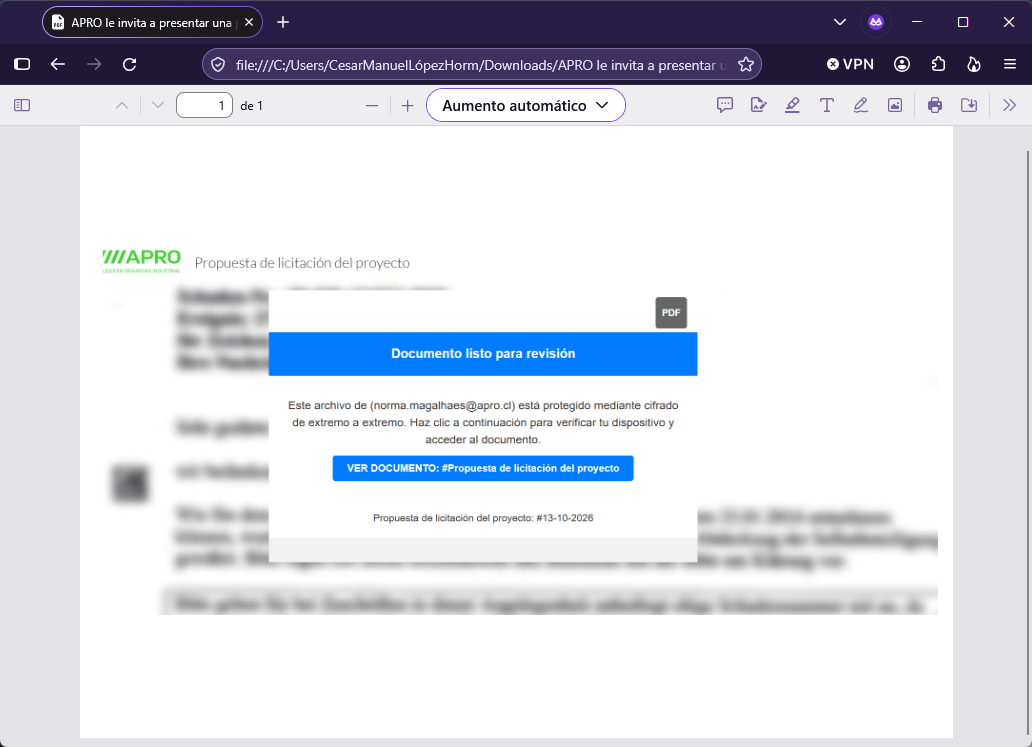1032x747 pixels.
Task: Open the PDF tools overflow menu
Action: [x=1010, y=105]
